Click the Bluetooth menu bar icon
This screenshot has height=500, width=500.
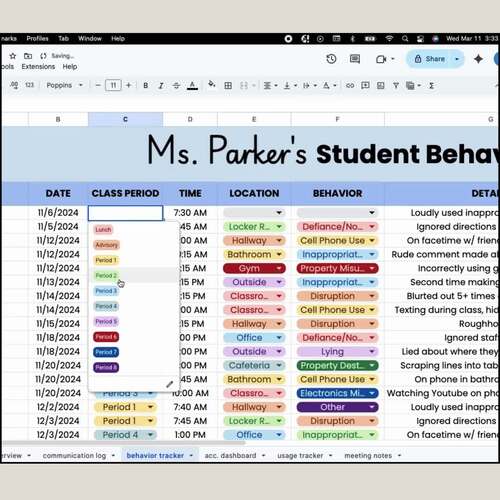click(x=353, y=39)
